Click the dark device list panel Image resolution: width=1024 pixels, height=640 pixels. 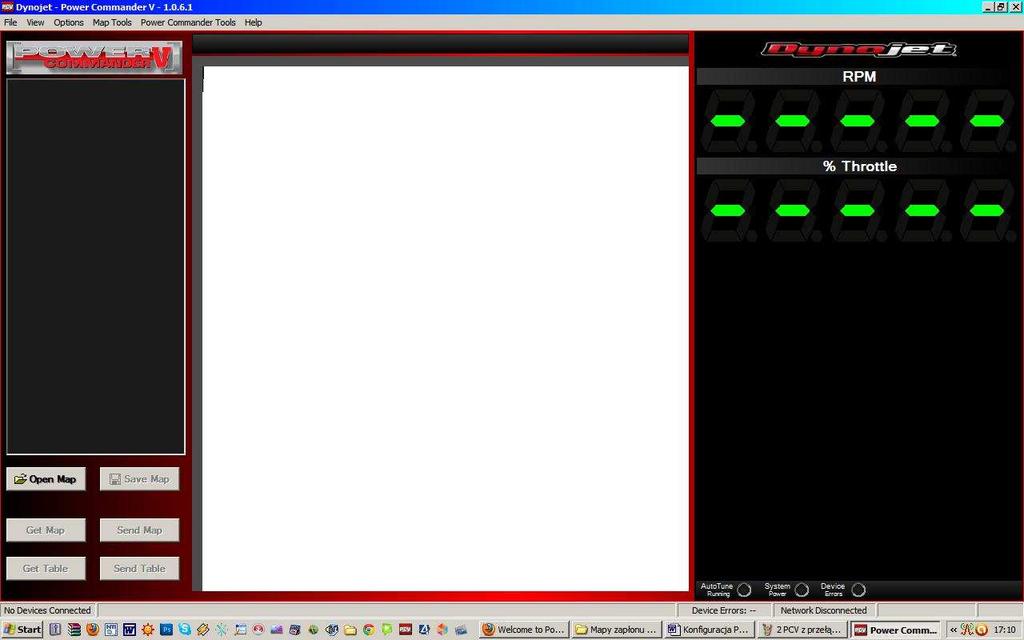click(95, 266)
